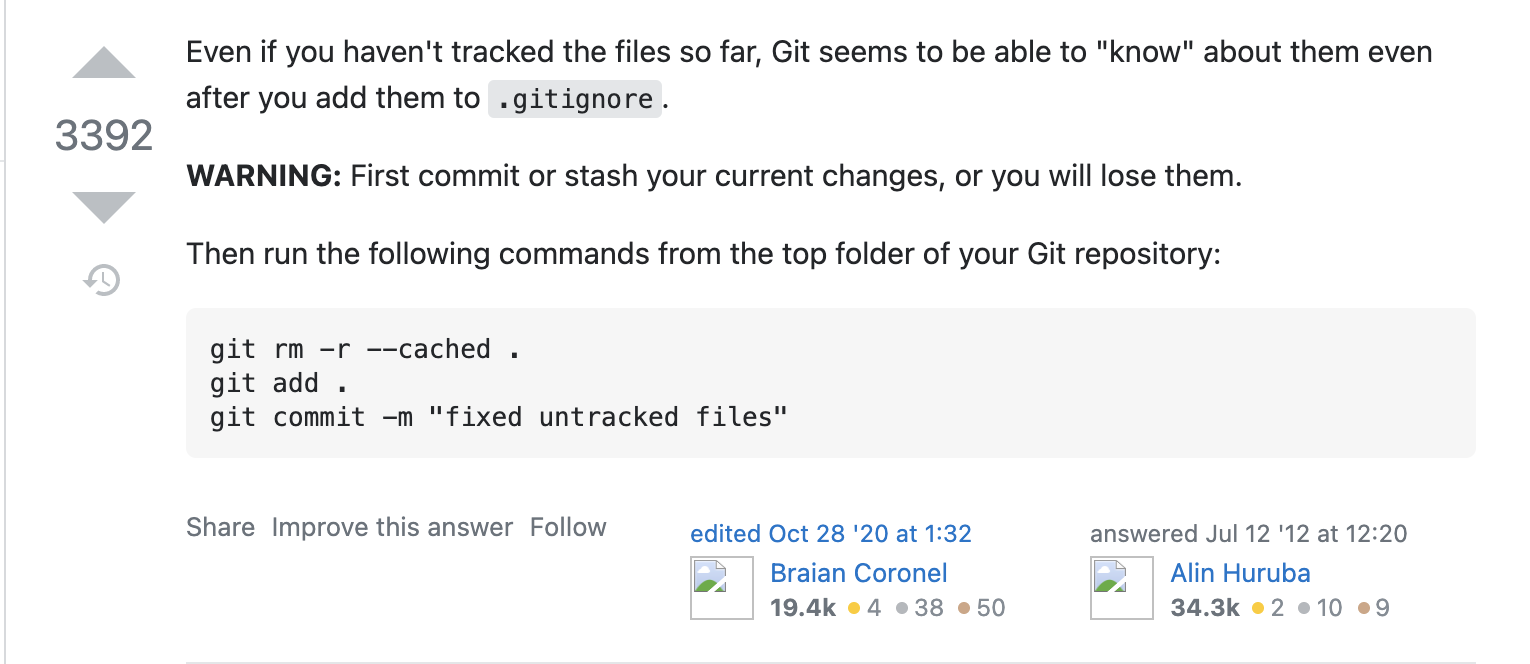1530x664 pixels.
Task: Click Alin Huruba's avatar image
Action: click(1122, 588)
